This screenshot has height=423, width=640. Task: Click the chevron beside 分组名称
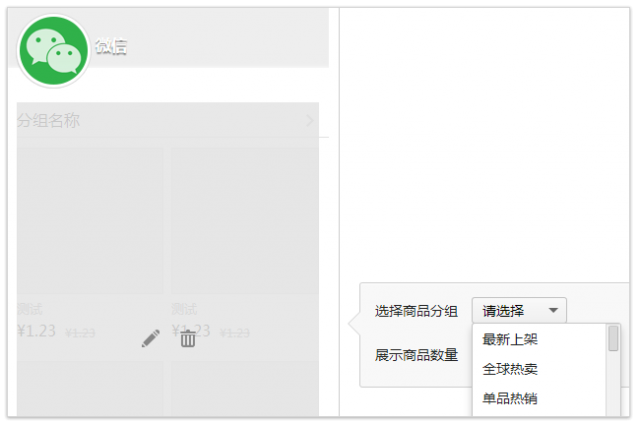click(x=310, y=121)
